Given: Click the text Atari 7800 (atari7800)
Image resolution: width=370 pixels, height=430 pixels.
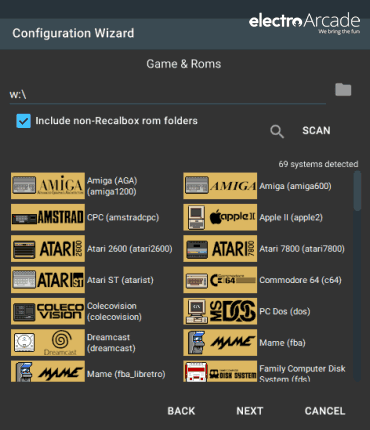Looking at the screenshot, I should coord(302,249).
